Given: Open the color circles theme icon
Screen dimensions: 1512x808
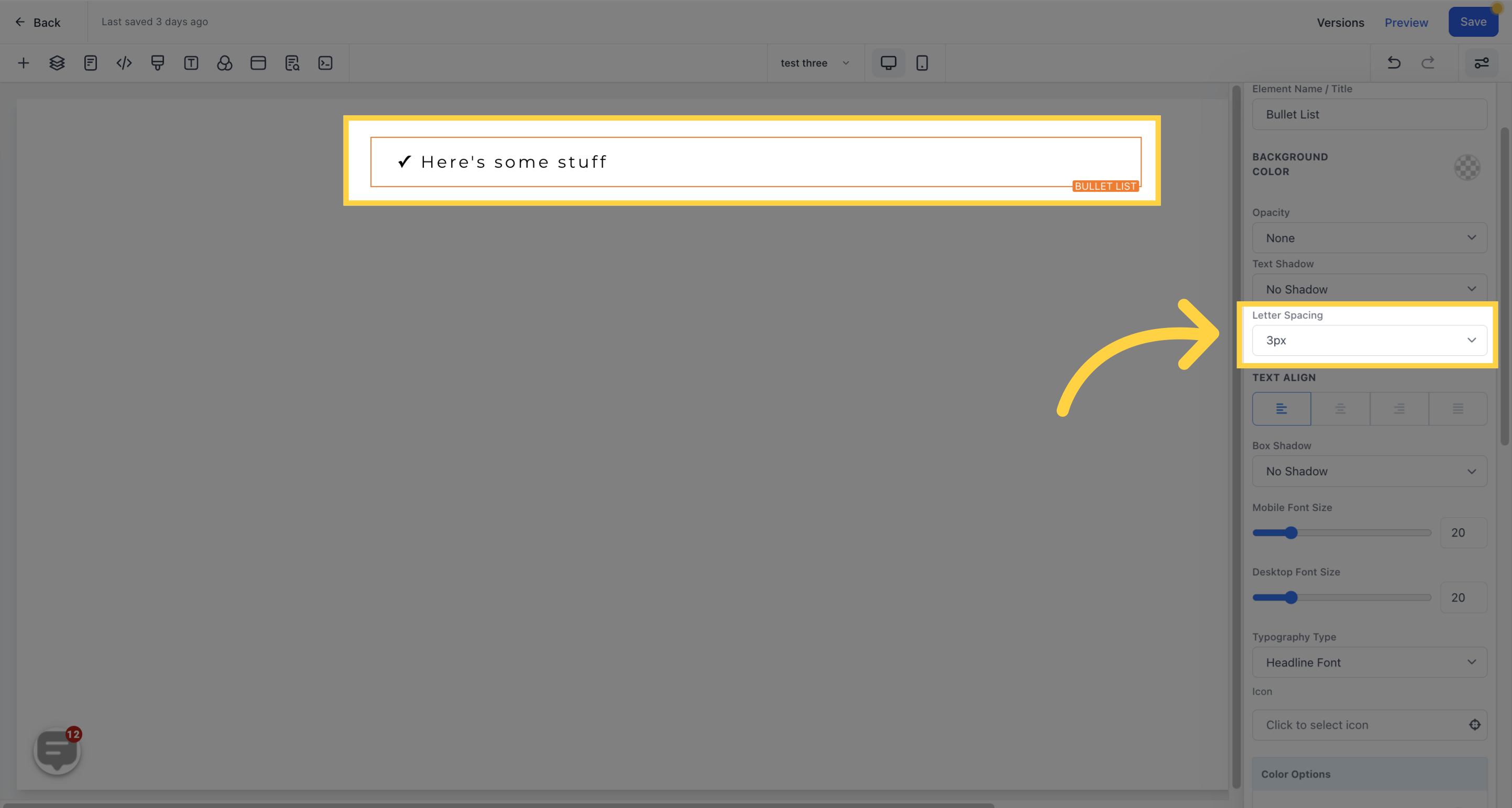Looking at the screenshot, I should point(225,63).
